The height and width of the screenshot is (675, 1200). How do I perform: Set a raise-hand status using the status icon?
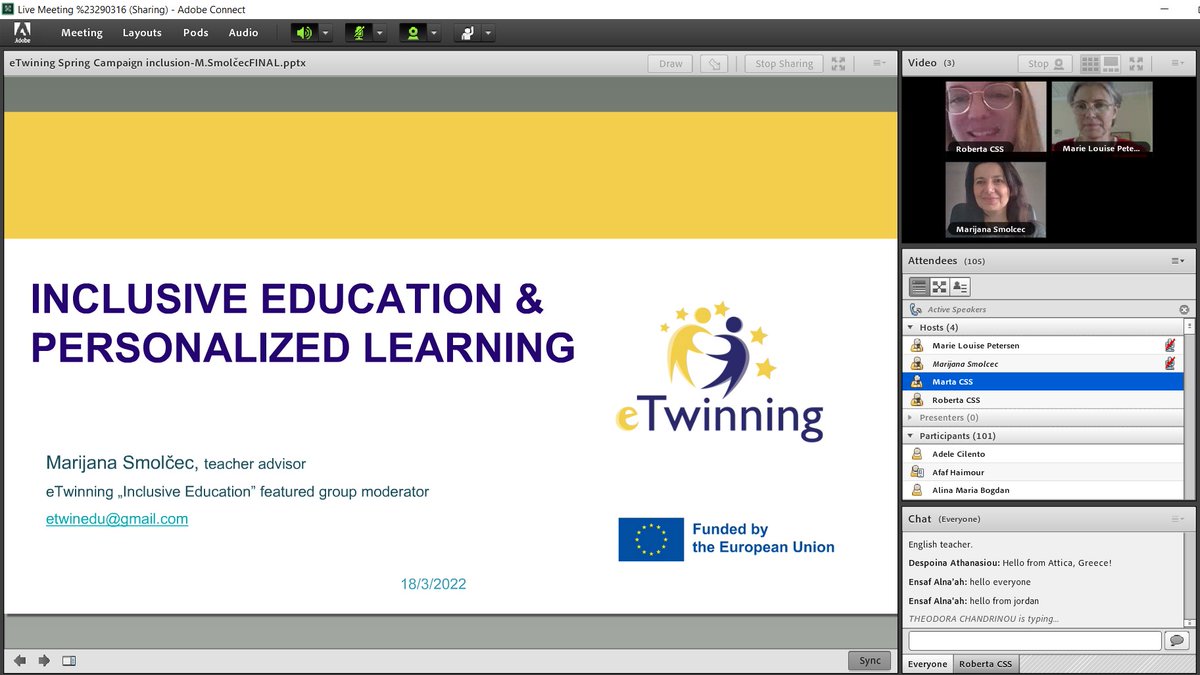point(469,32)
